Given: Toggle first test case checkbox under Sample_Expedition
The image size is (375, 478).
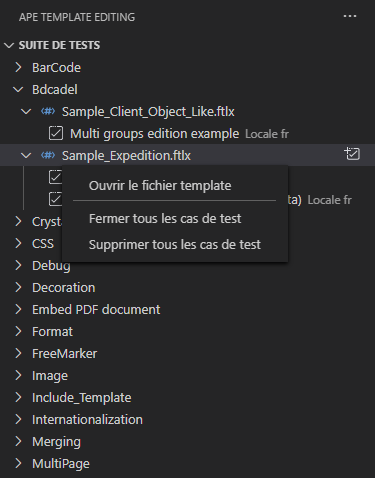Looking at the screenshot, I should click(x=55, y=177).
